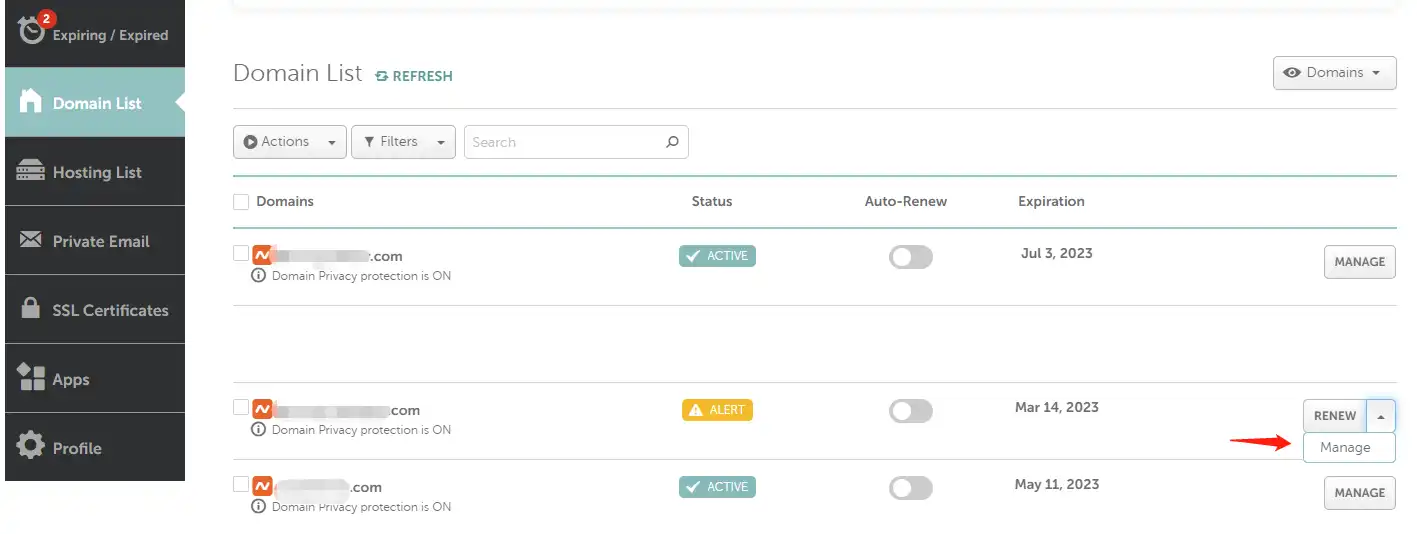Image resolution: width=1417 pixels, height=534 pixels.
Task: Focus the domain Search field
Action: click(x=576, y=142)
